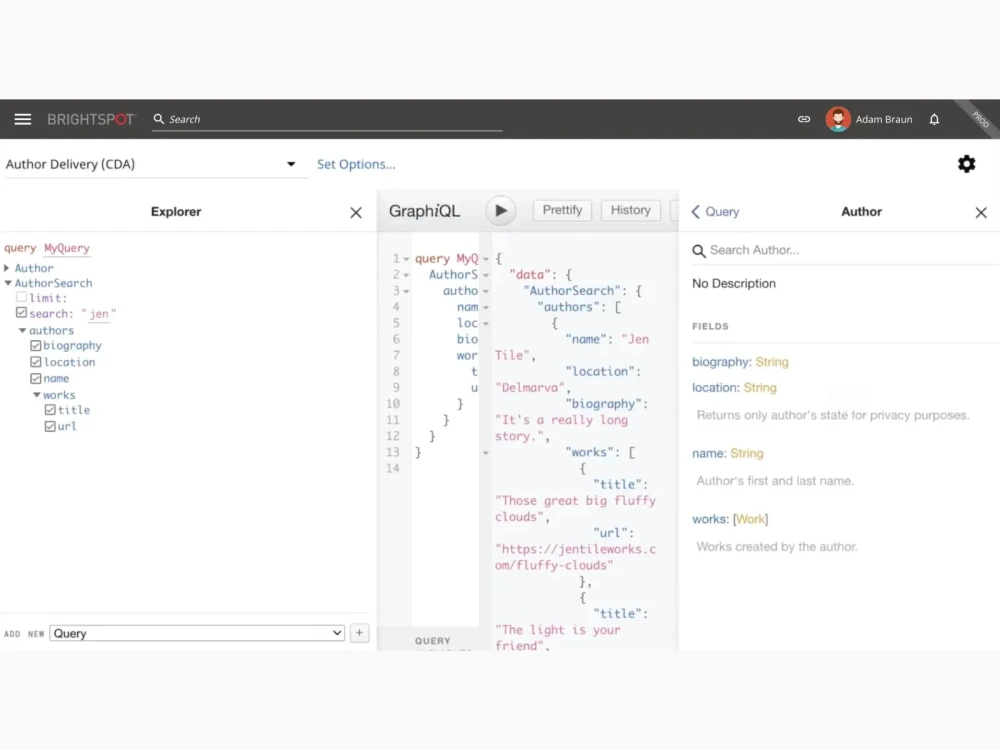
Task: Collapse the authors field tree
Action: [x=22, y=330]
